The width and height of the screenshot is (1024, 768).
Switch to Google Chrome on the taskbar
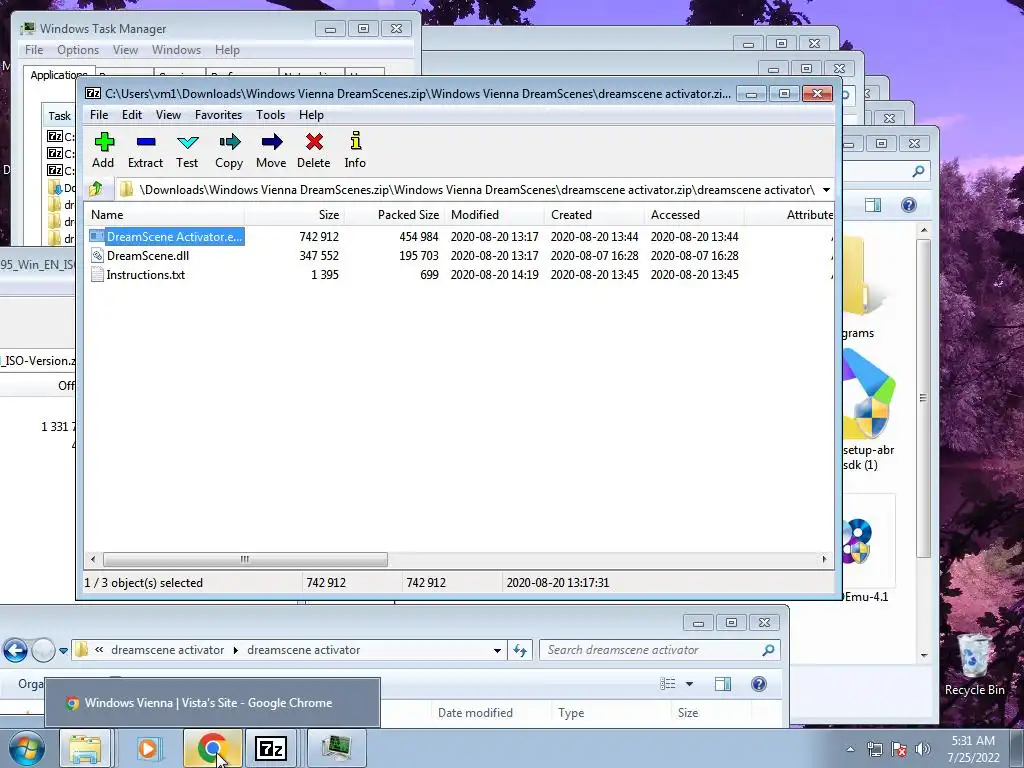pyautogui.click(x=212, y=748)
